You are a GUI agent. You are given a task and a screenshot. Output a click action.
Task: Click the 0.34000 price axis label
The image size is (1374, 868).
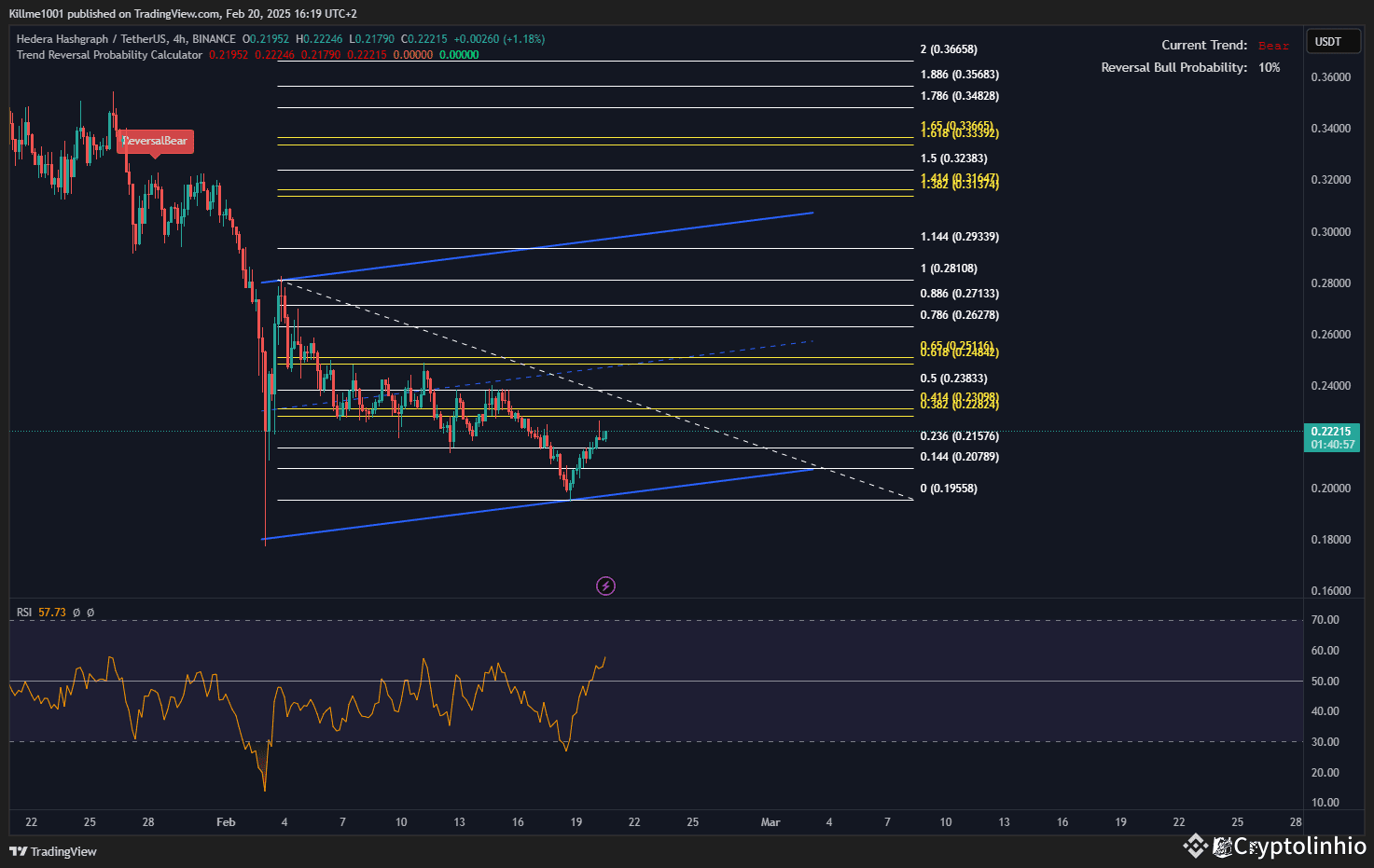pyautogui.click(x=1331, y=129)
